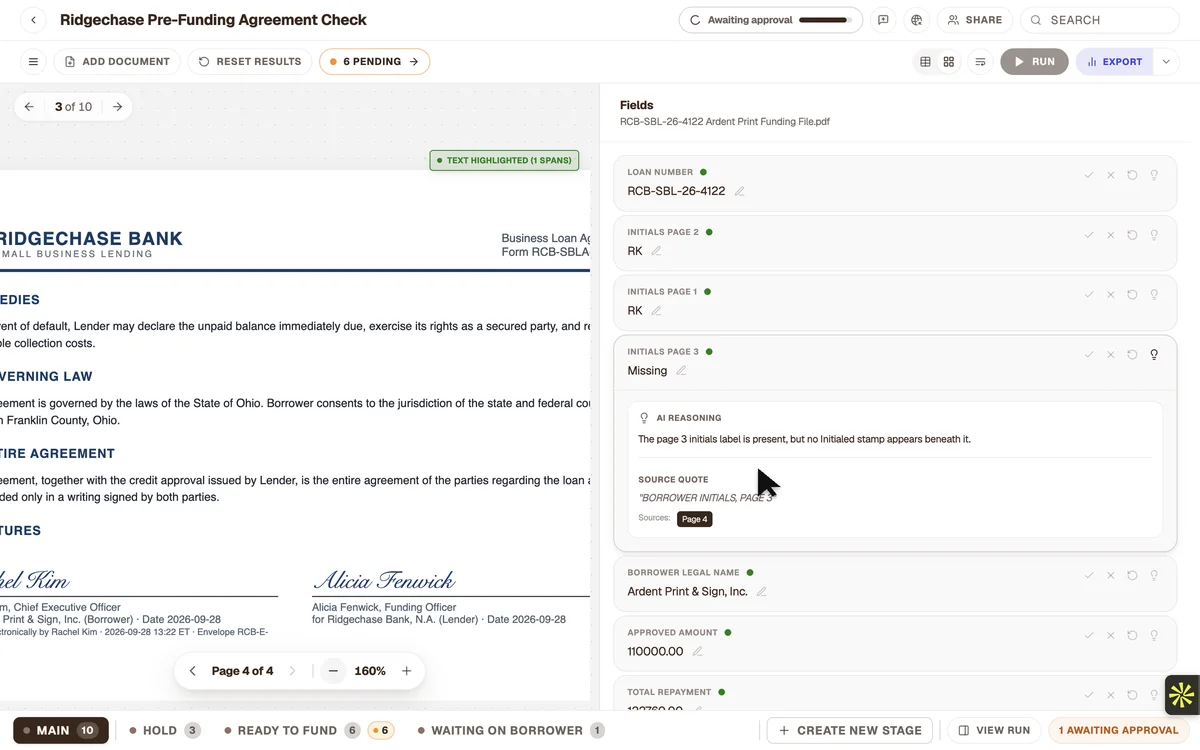Click the Search input field

(1100, 20)
